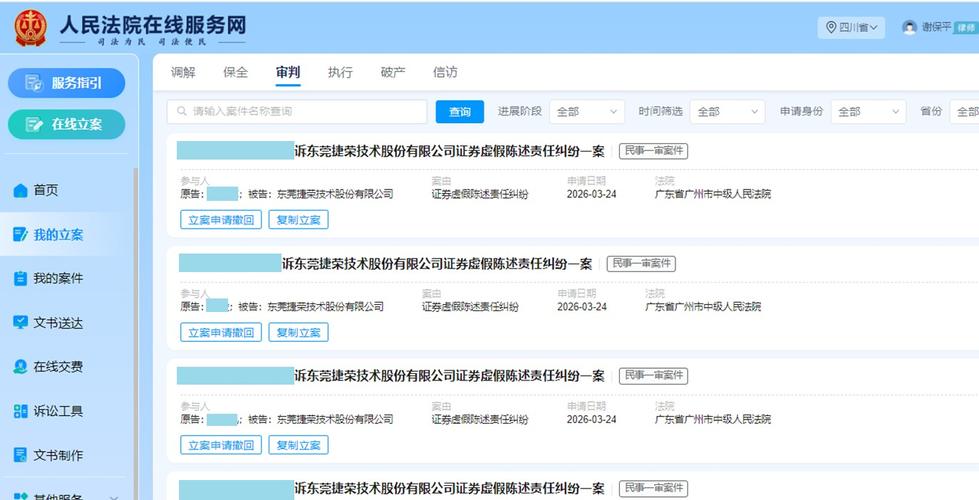Click the 人民法院在线服务网 site title
Screen dimensions: 979x500
click(x=153, y=25)
